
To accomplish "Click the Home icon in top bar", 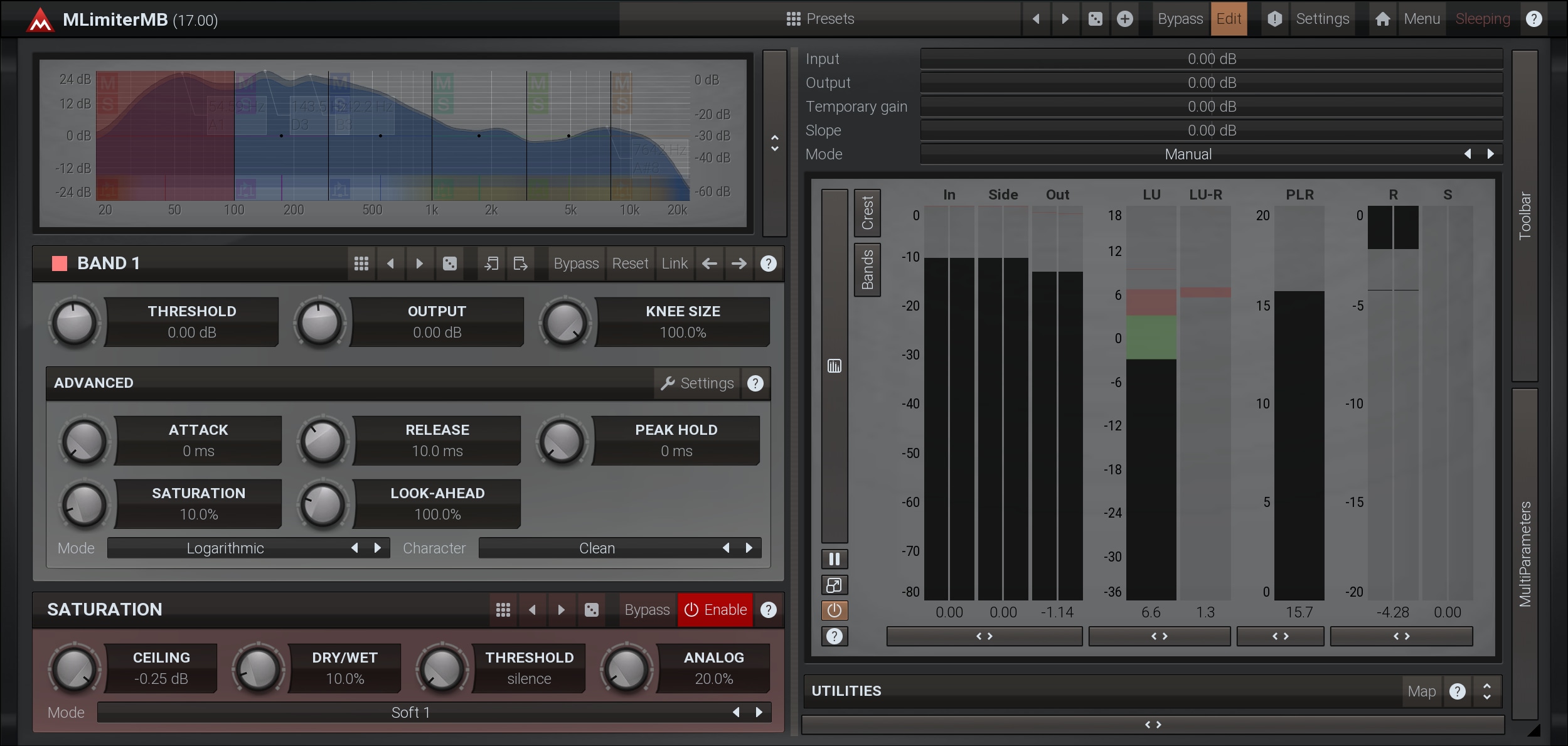I will coord(1382,19).
